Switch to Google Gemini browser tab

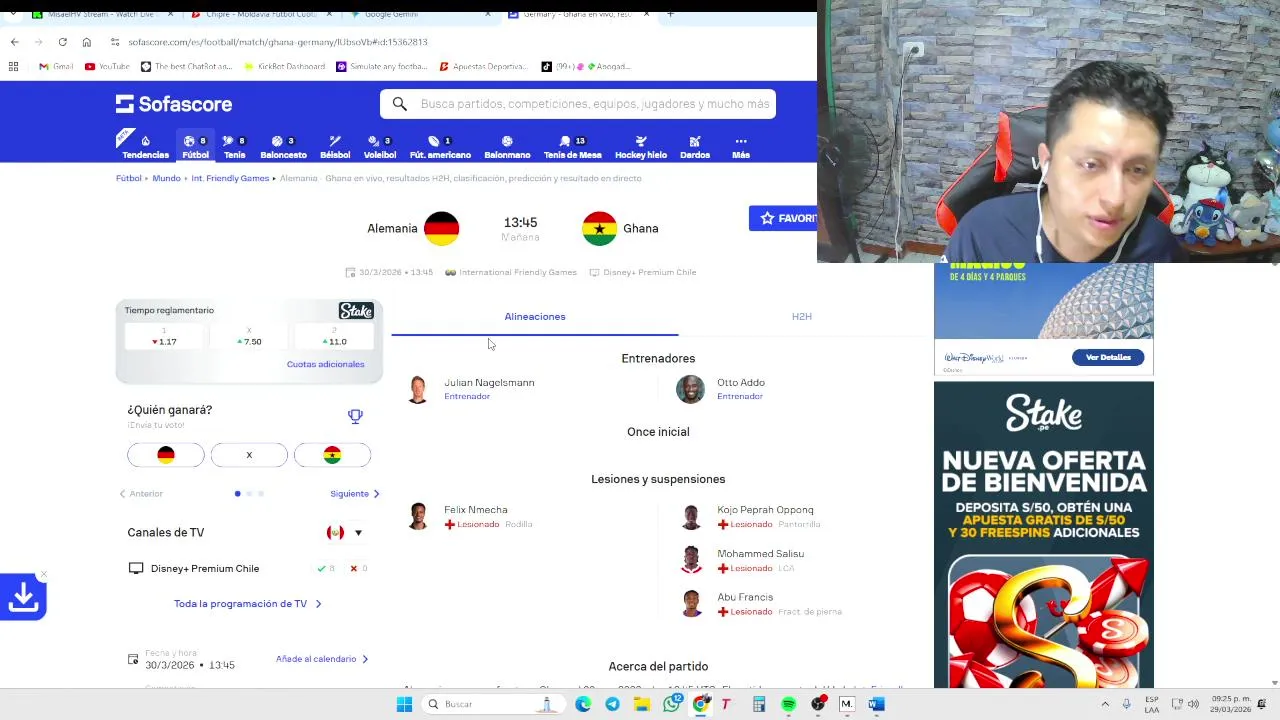(x=420, y=14)
